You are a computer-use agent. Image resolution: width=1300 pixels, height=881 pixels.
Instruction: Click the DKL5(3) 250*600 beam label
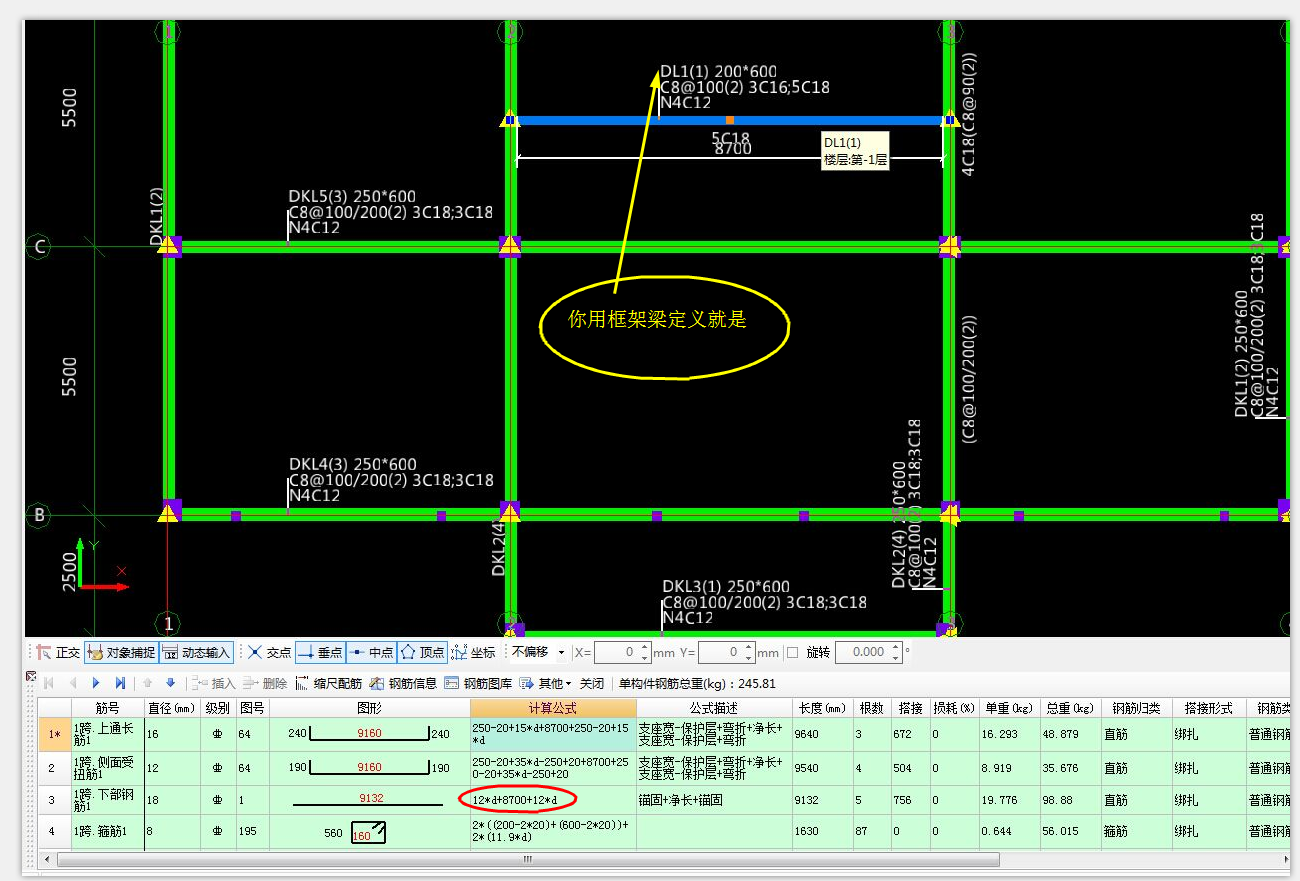[x=352, y=197]
